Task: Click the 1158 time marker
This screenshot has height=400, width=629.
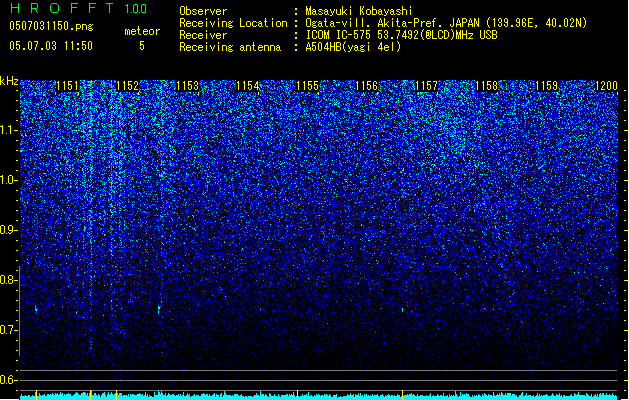Action: 486,86
